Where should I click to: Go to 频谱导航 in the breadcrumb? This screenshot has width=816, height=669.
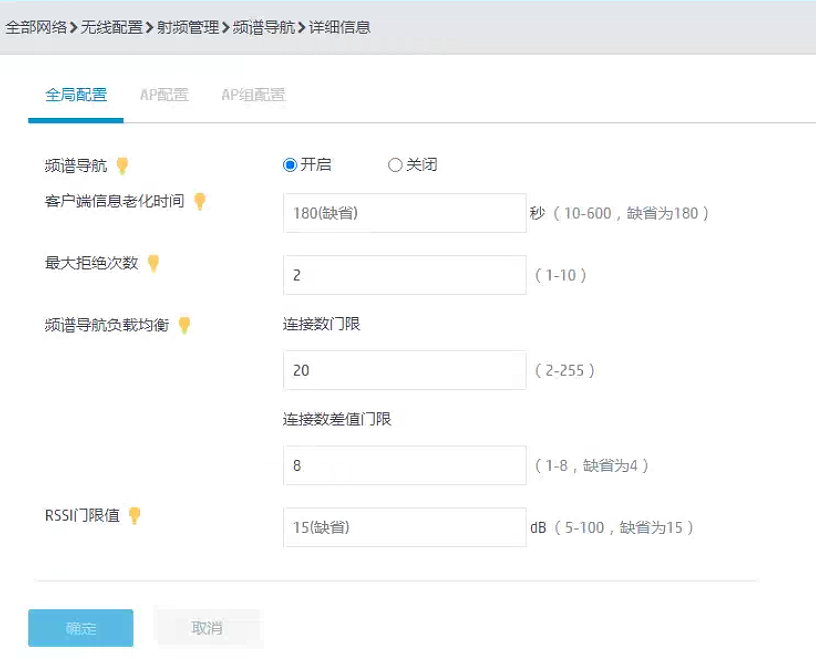point(263,28)
